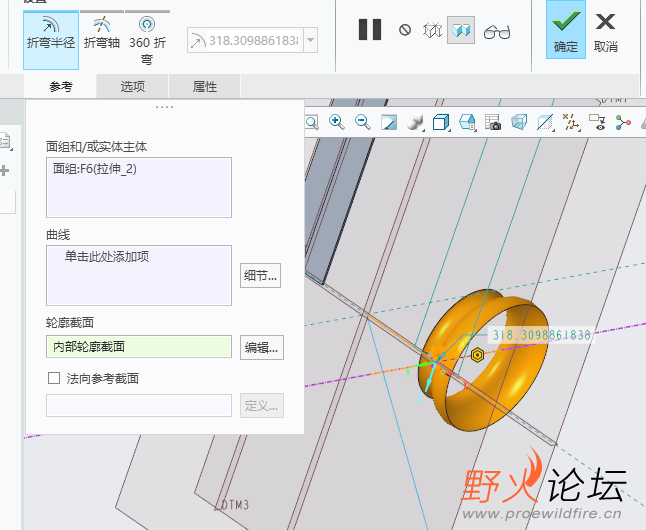Image resolution: width=646 pixels, height=530 pixels.
Task: Click the glasses preview icon
Action: 497,31
